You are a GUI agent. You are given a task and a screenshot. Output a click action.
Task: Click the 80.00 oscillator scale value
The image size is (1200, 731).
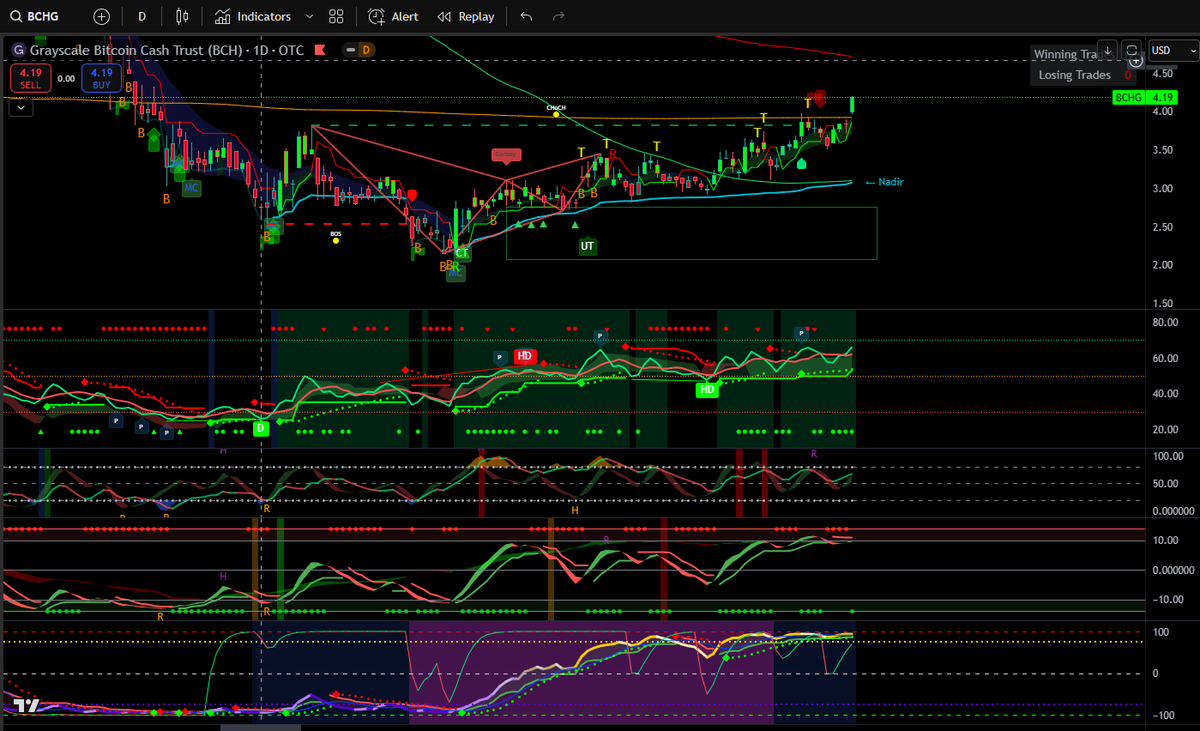[x=1165, y=322]
